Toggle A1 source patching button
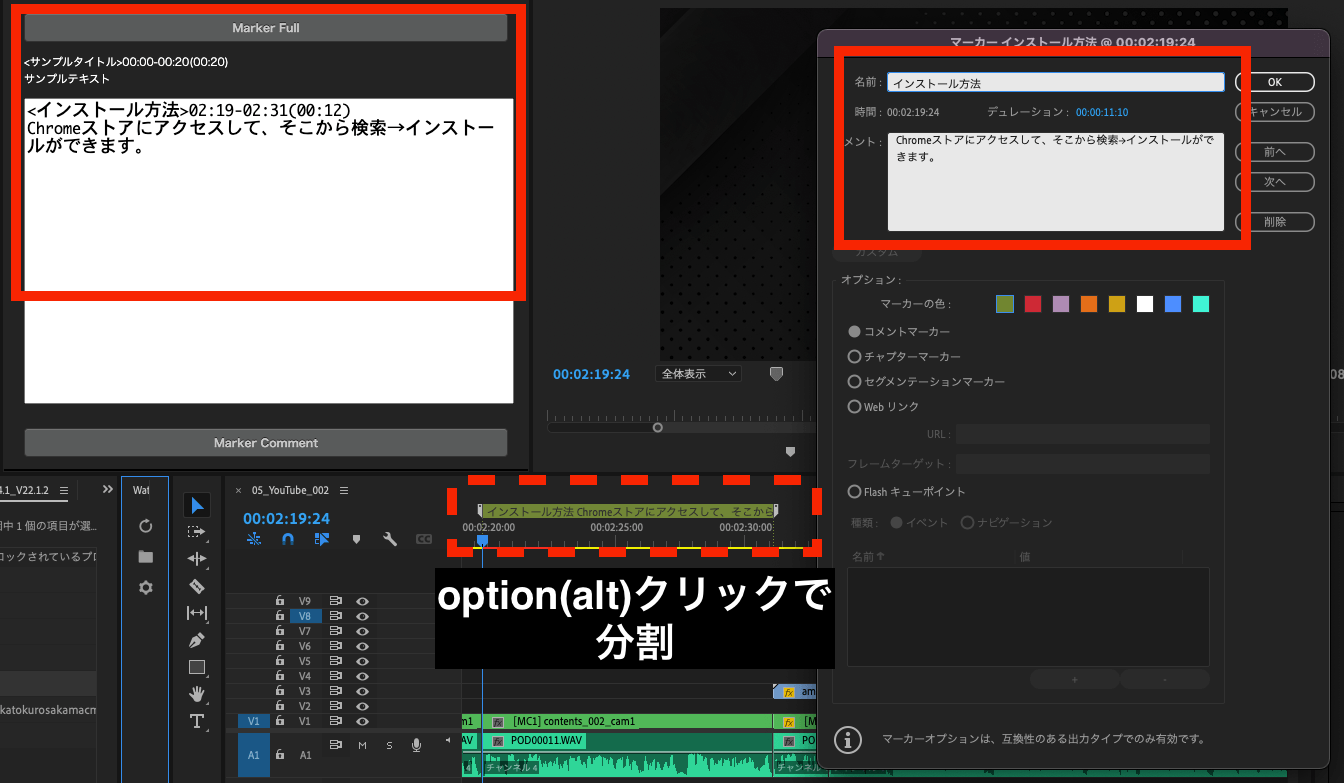The image size is (1344, 783). (x=253, y=755)
